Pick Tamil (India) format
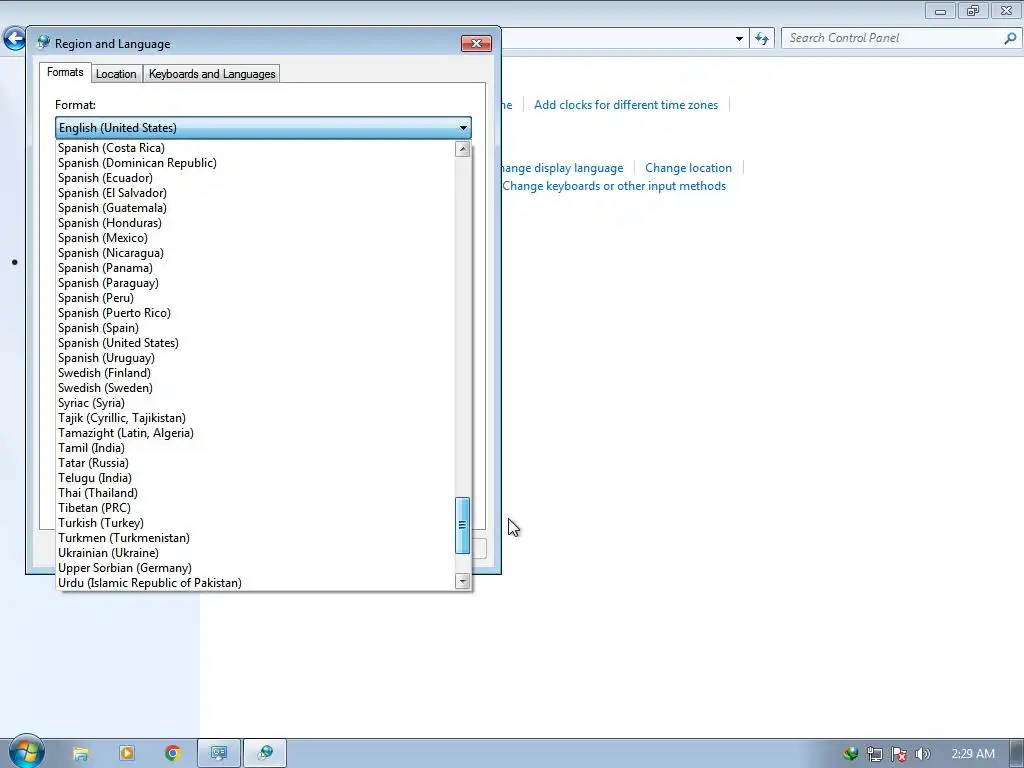This screenshot has height=768, width=1024. point(255,449)
